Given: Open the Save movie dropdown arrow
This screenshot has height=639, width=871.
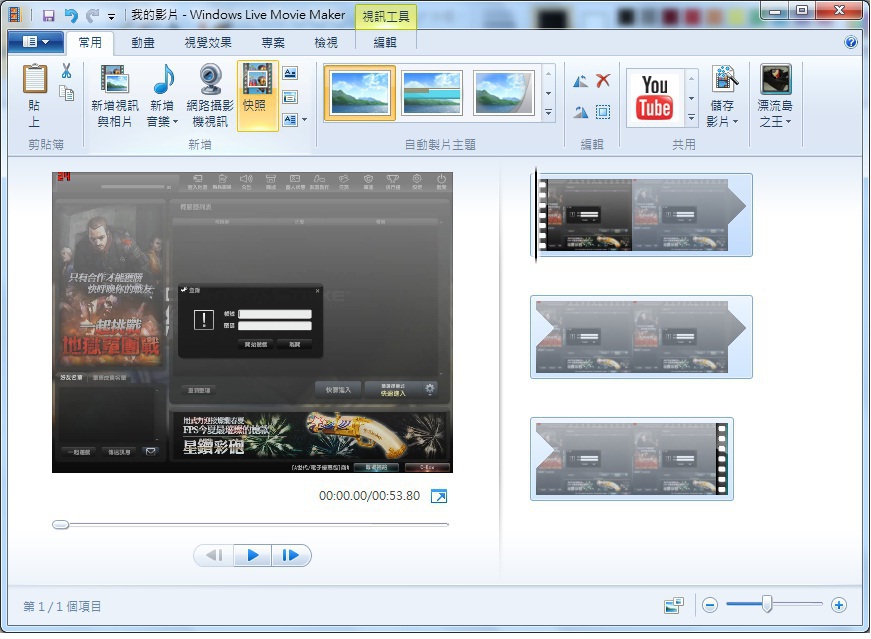Looking at the screenshot, I should pos(735,122).
